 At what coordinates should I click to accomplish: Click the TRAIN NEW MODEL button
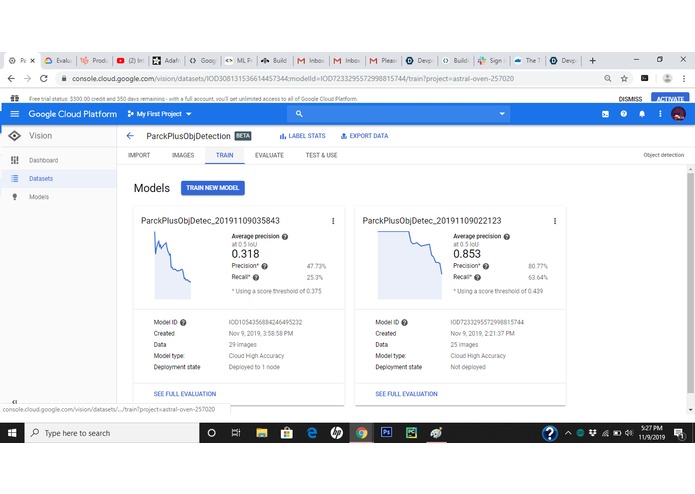coord(213,188)
